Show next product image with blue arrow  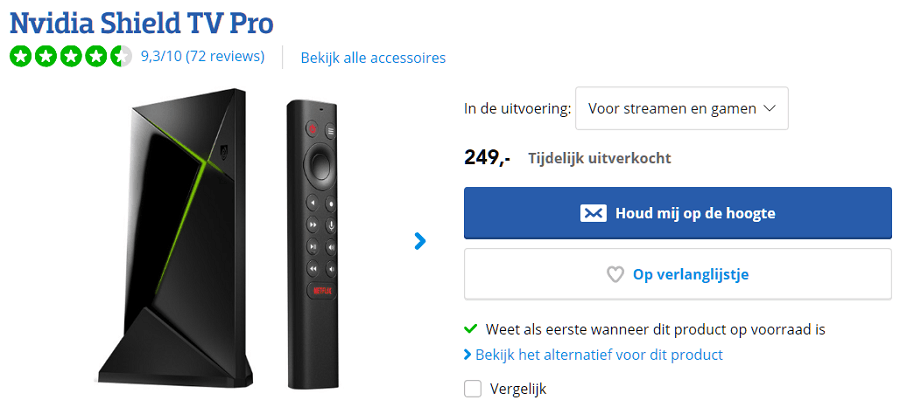[420, 240]
